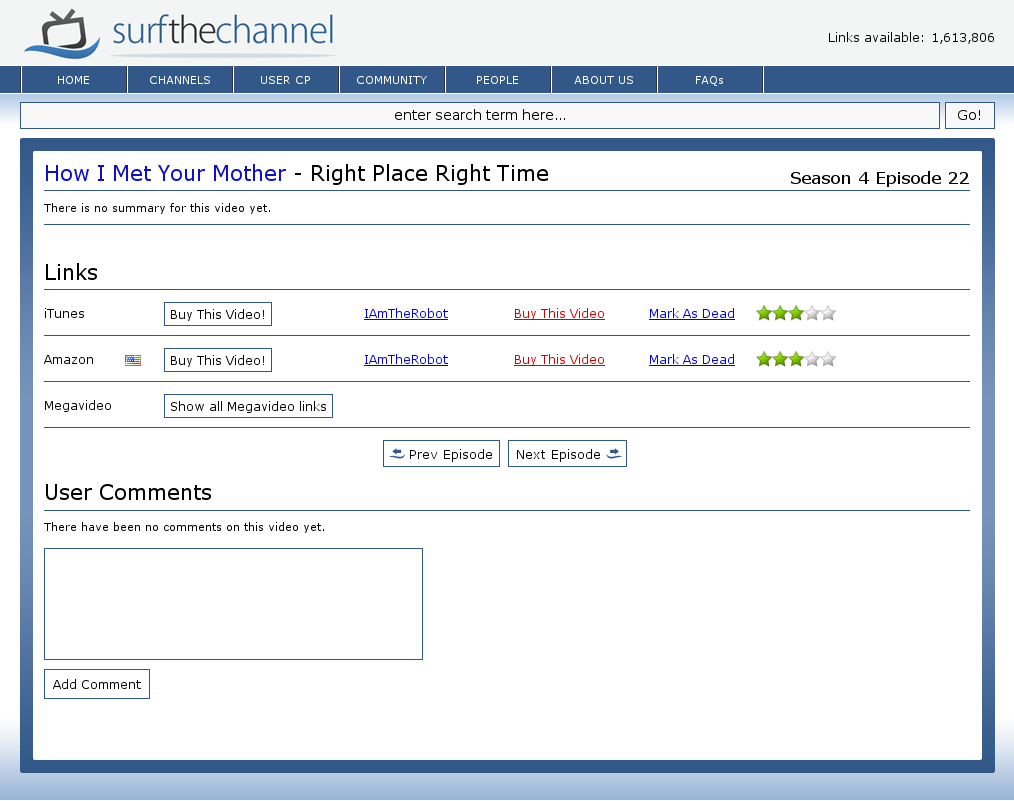Open the ABOUT US page
Image resolution: width=1014 pixels, height=801 pixels.
click(604, 80)
